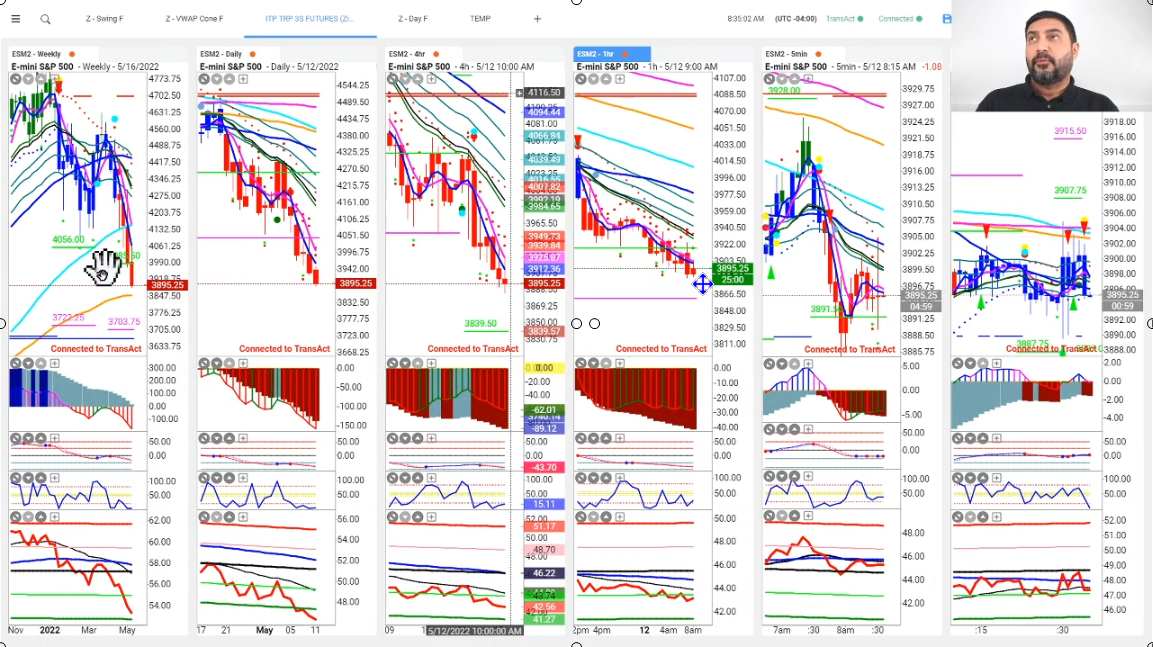Image resolution: width=1153 pixels, height=647 pixels.
Task: Switch to the Z - VWAP Cone F tab
Action: (x=194, y=19)
